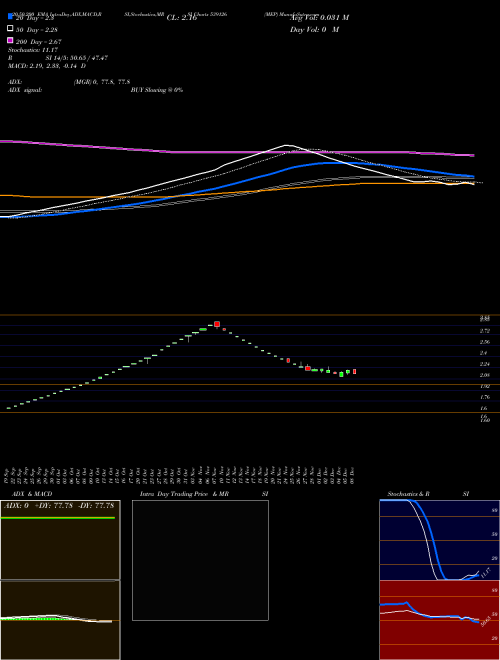Click the blue 20 Day legend square
Screen dimensions: 500x660
[11, 17]
